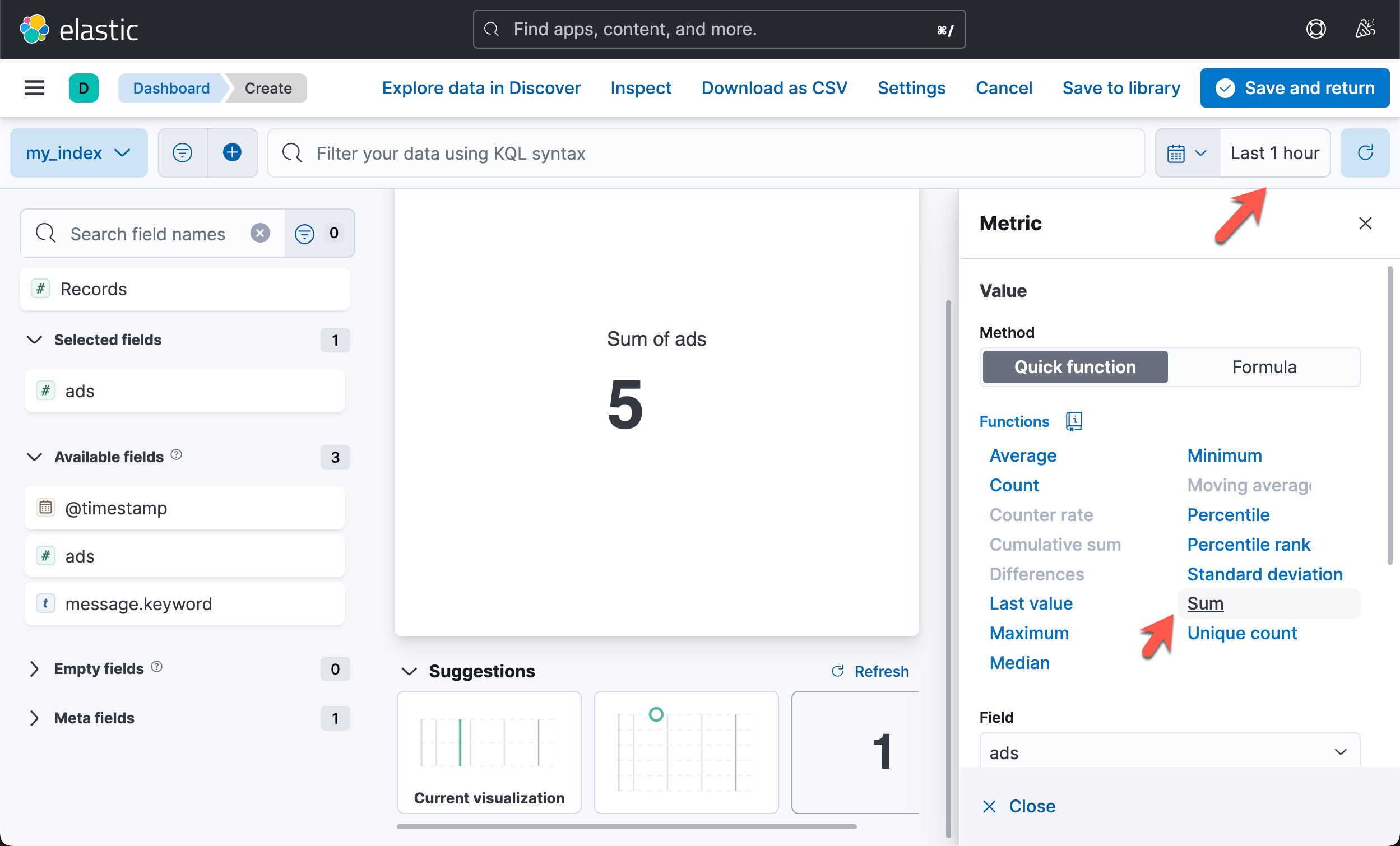Open field filter options next to search
The height and width of the screenshot is (846, 1400).
pyautogui.click(x=304, y=233)
